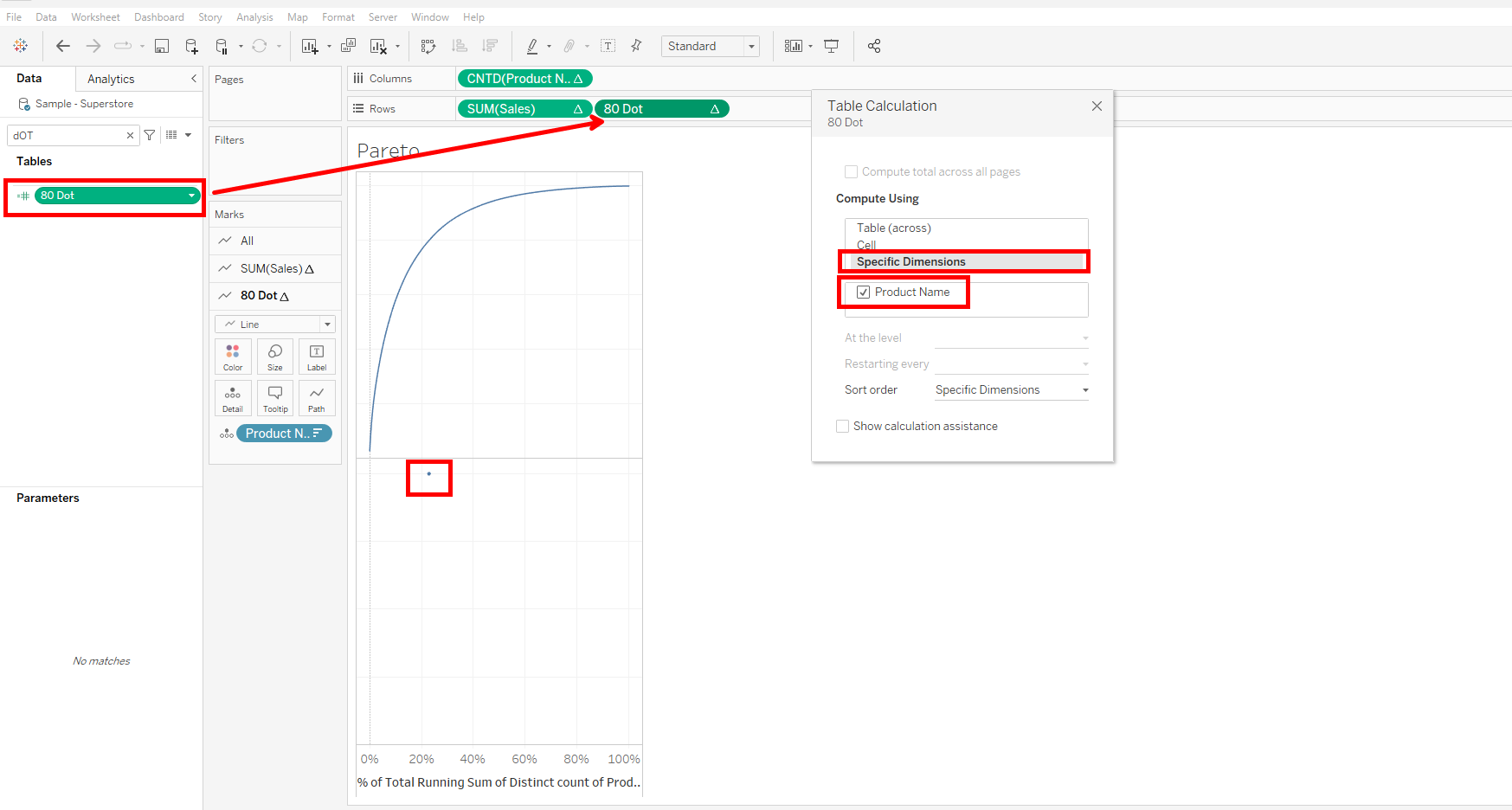Screen dimensions: 1512x810
Task: Open the Detail marks card
Action: coord(233,398)
